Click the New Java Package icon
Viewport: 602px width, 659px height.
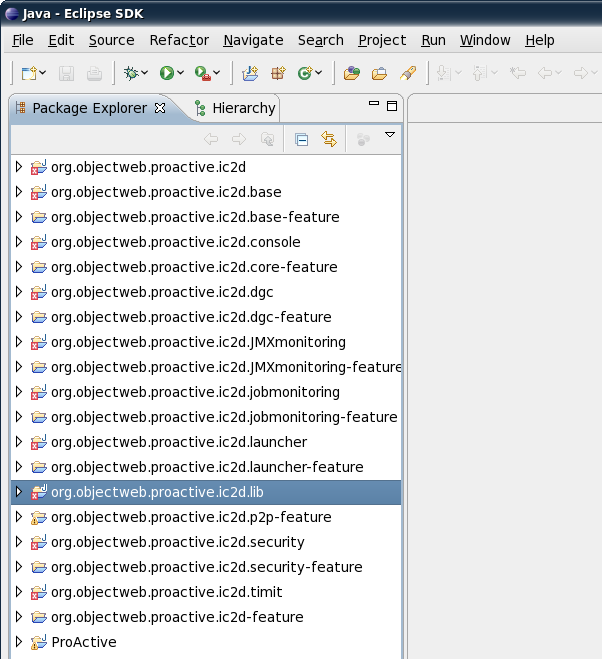tap(278, 74)
